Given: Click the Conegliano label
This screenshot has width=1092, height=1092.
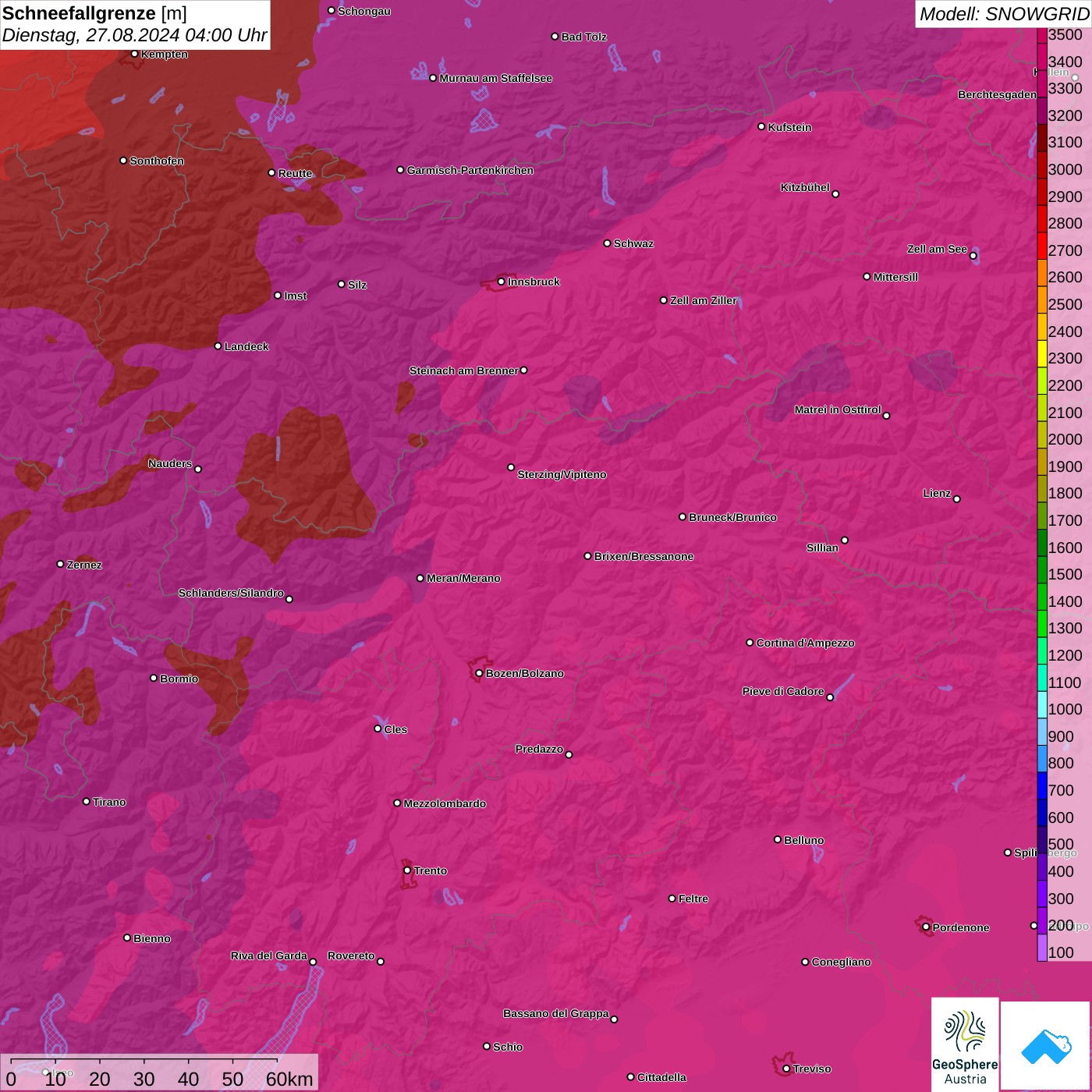Looking at the screenshot, I should 841,962.
